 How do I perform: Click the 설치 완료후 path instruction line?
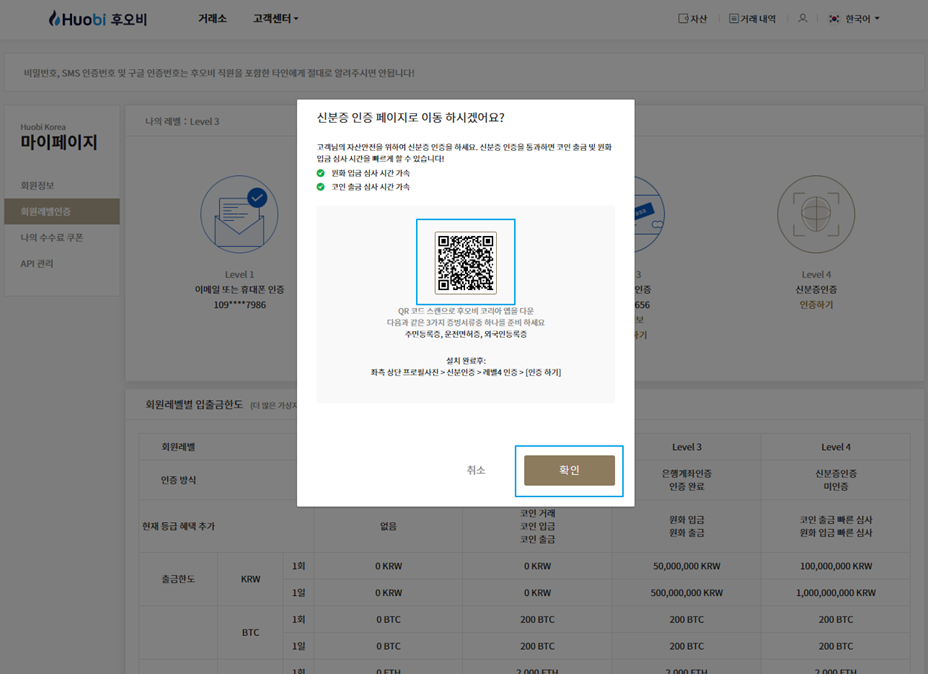click(x=466, y=372)
